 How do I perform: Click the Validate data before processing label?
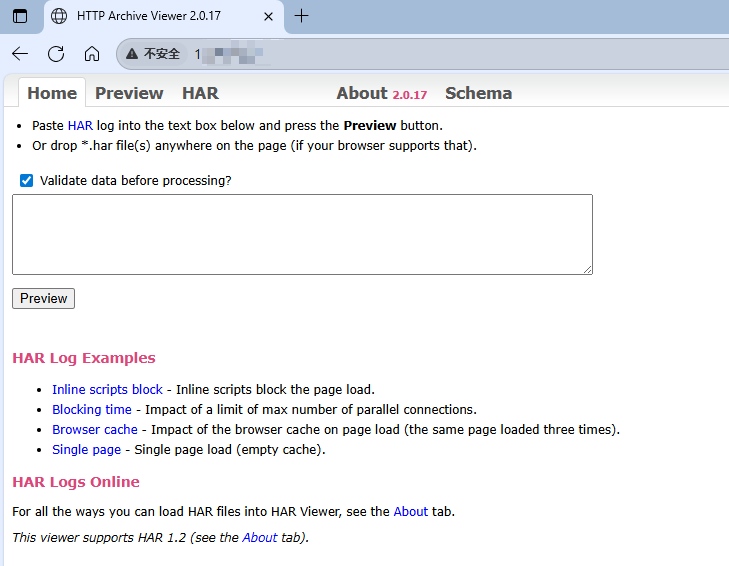tap(135, 180)
